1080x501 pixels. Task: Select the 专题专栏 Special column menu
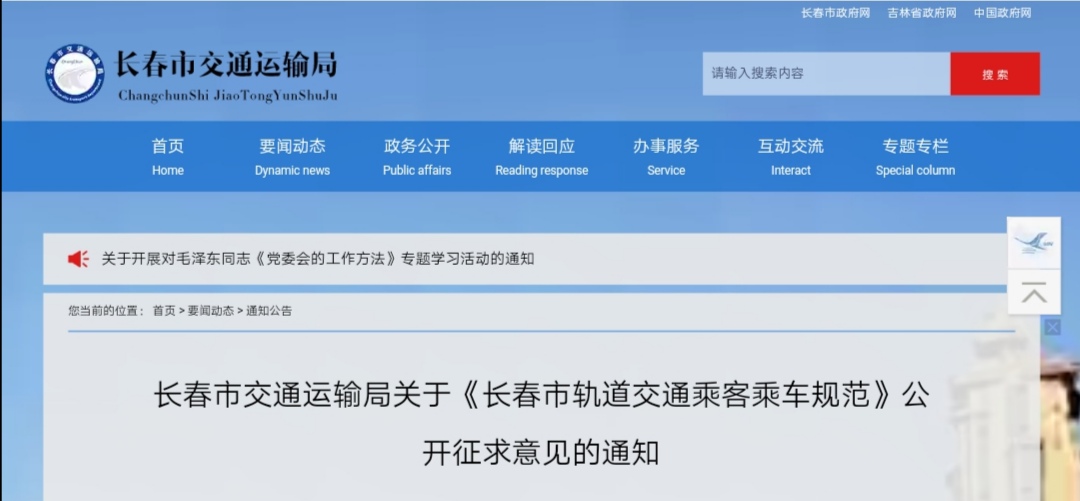[915, 156]
